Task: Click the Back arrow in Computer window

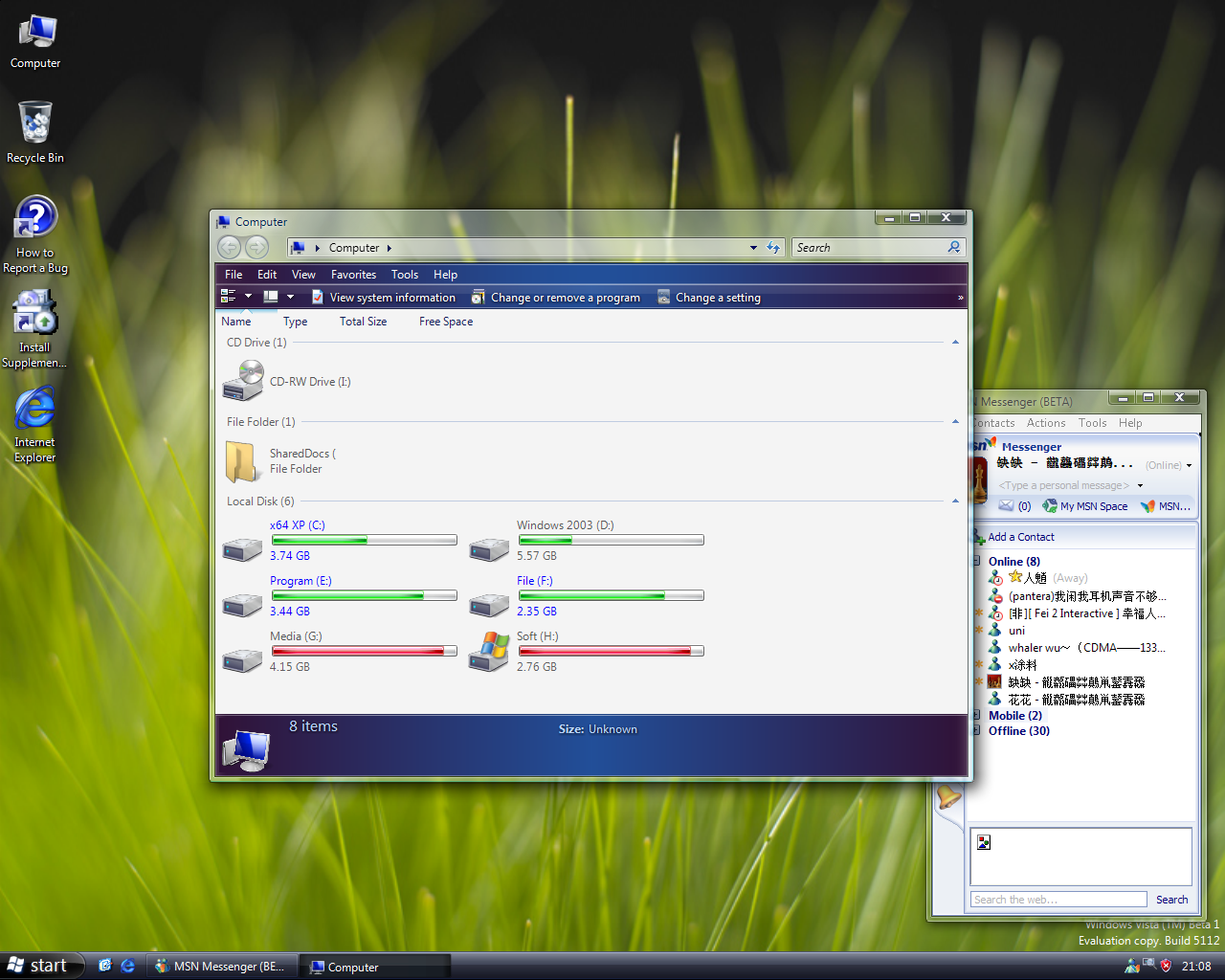Action: pos(230,247)
